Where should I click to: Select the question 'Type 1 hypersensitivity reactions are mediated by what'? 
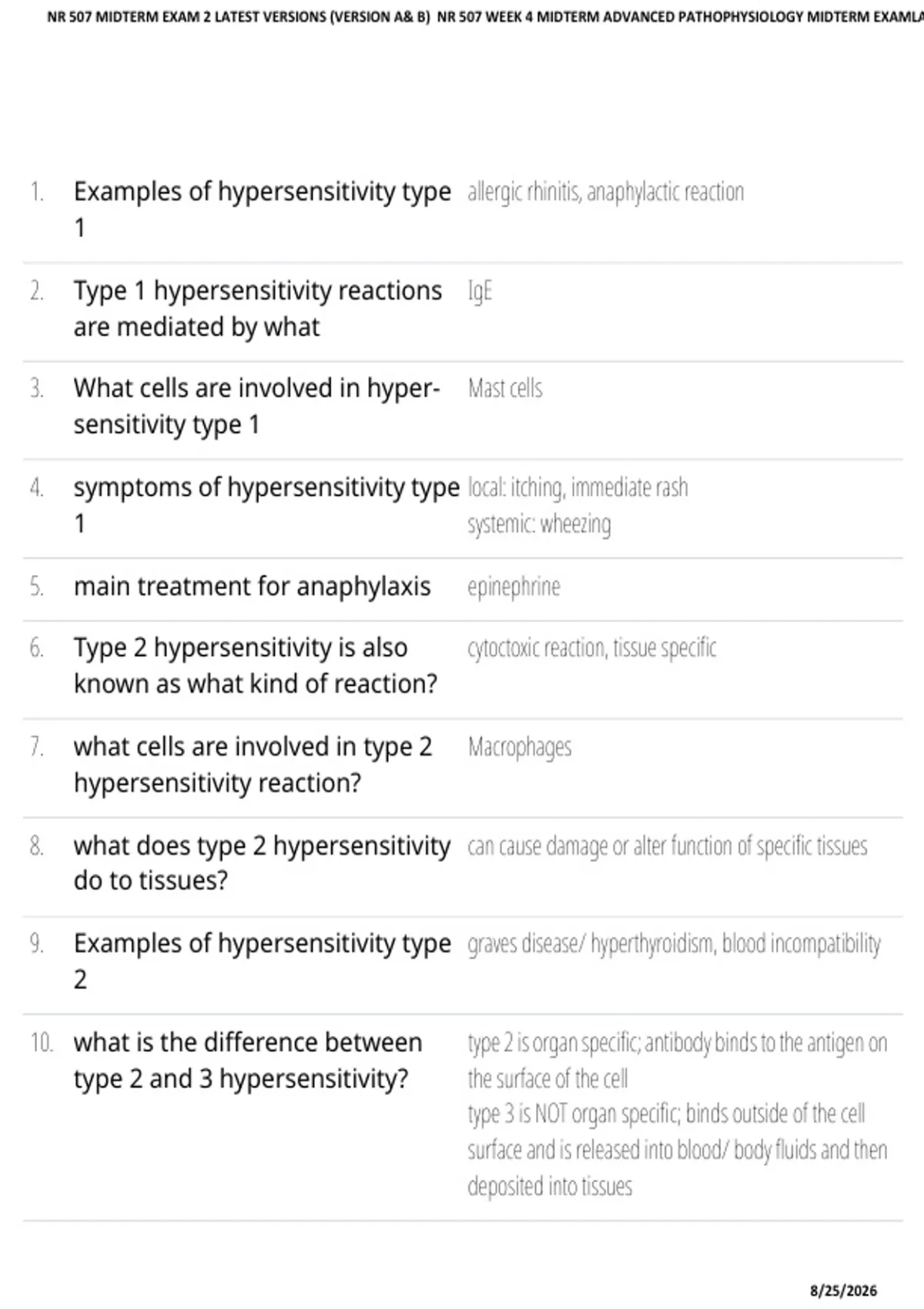[258, 309]
